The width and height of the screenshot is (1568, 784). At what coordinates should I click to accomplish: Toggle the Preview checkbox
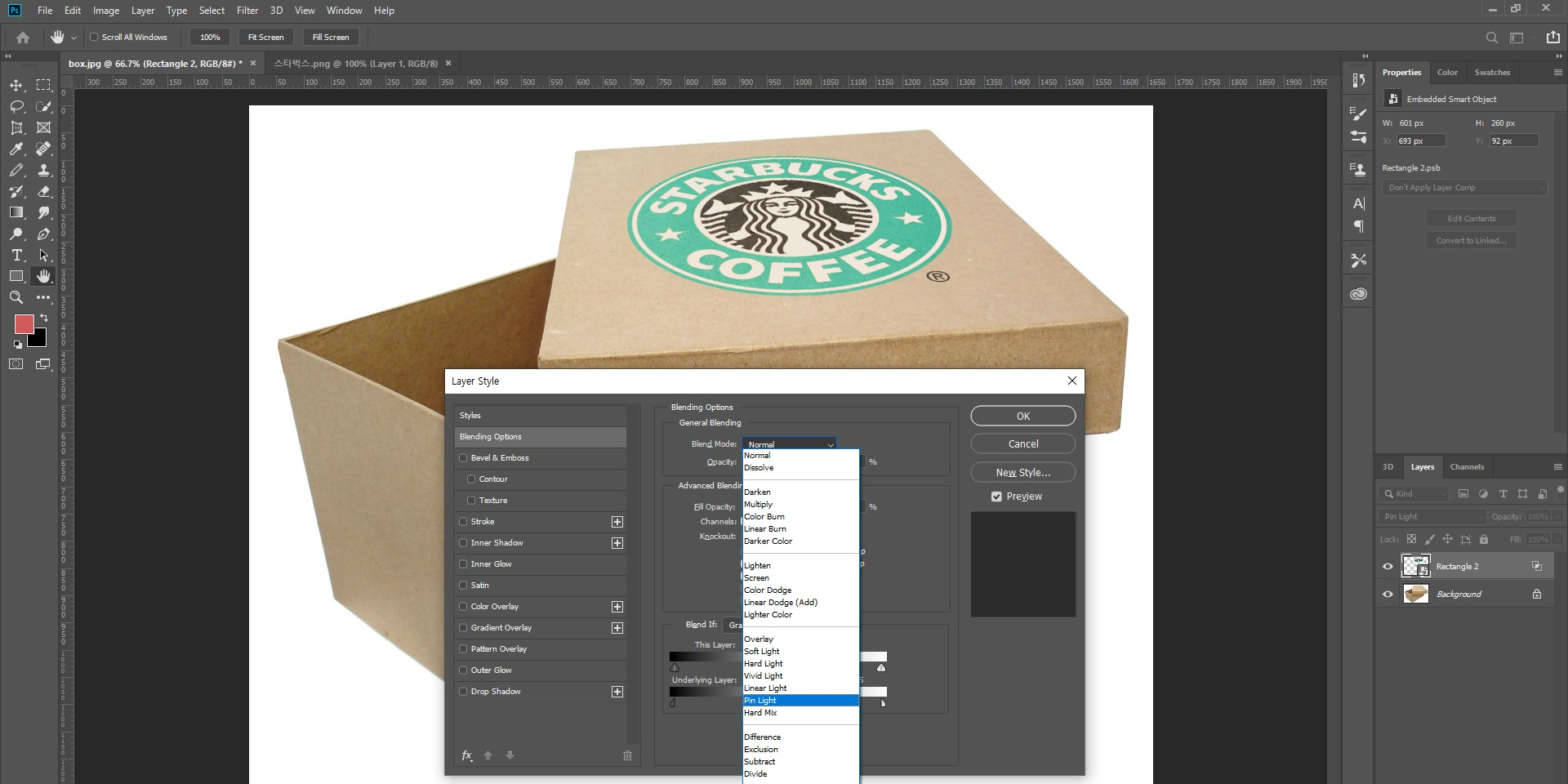(996, 497)
